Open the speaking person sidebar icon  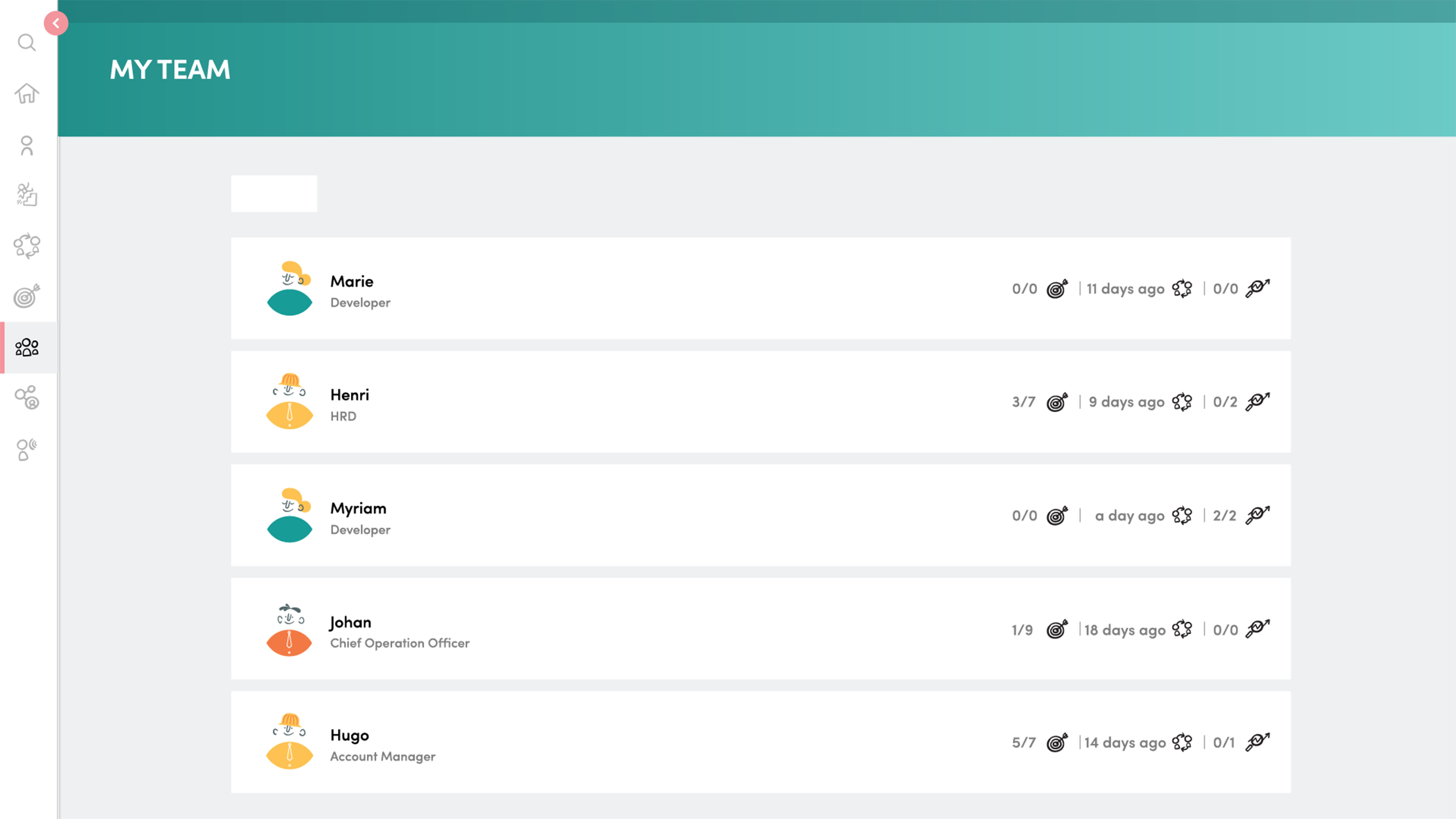coord(27,449)
